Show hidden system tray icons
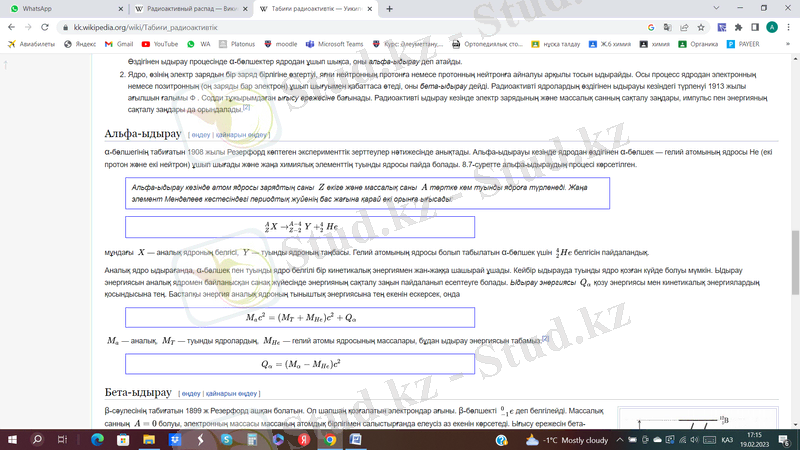This screenshot has height=450, width=800. click(x=620, y=440)
